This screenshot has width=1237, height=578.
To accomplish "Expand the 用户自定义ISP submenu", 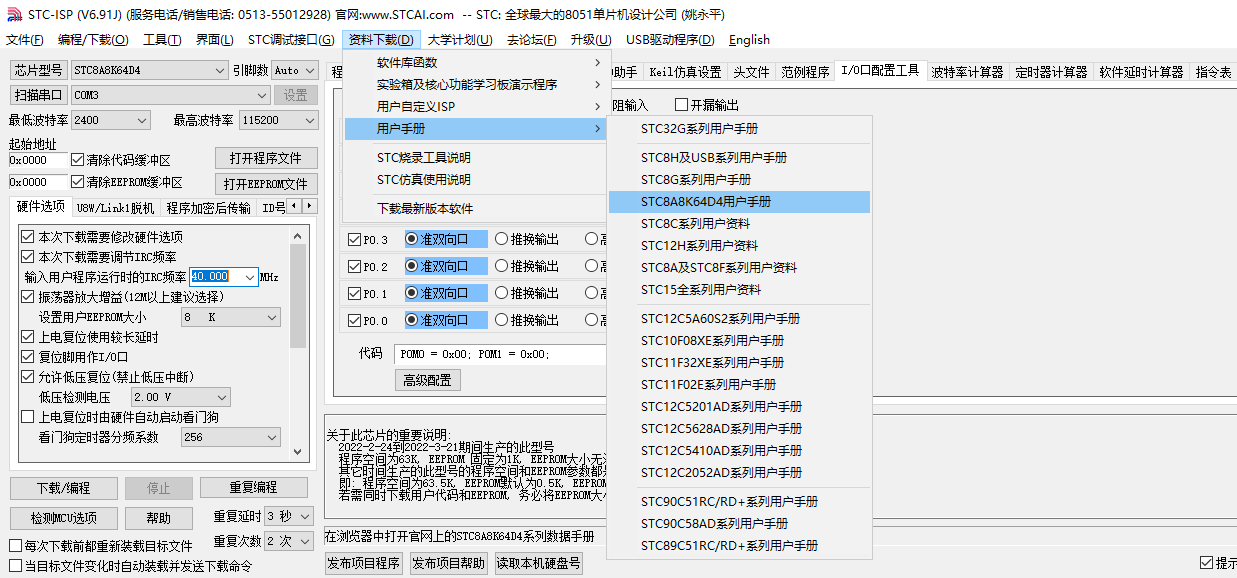I will (476, 106).
